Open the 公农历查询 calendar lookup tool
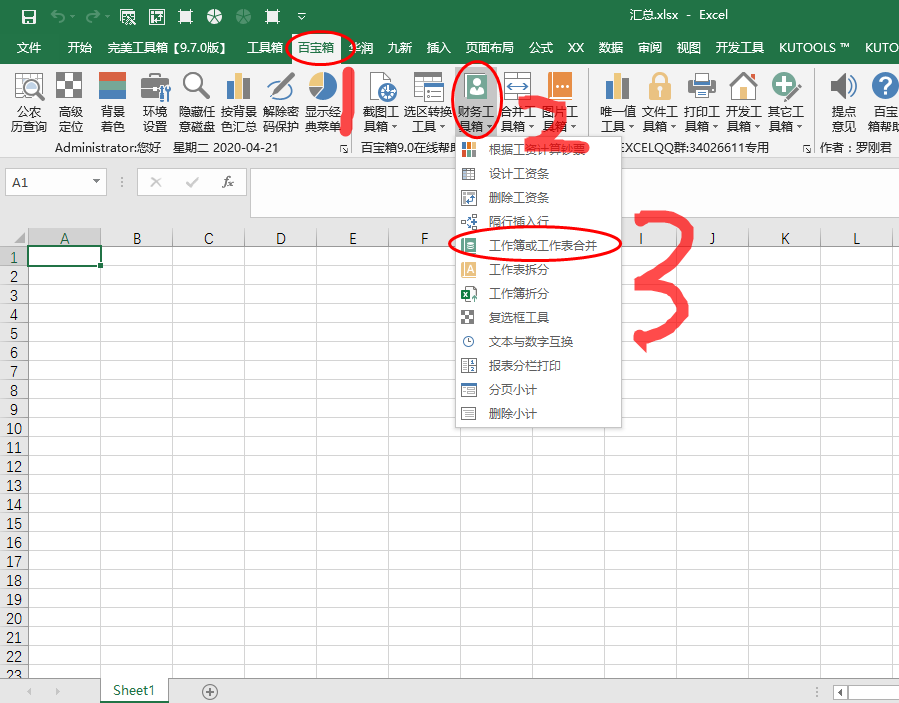 click(29, 103)
